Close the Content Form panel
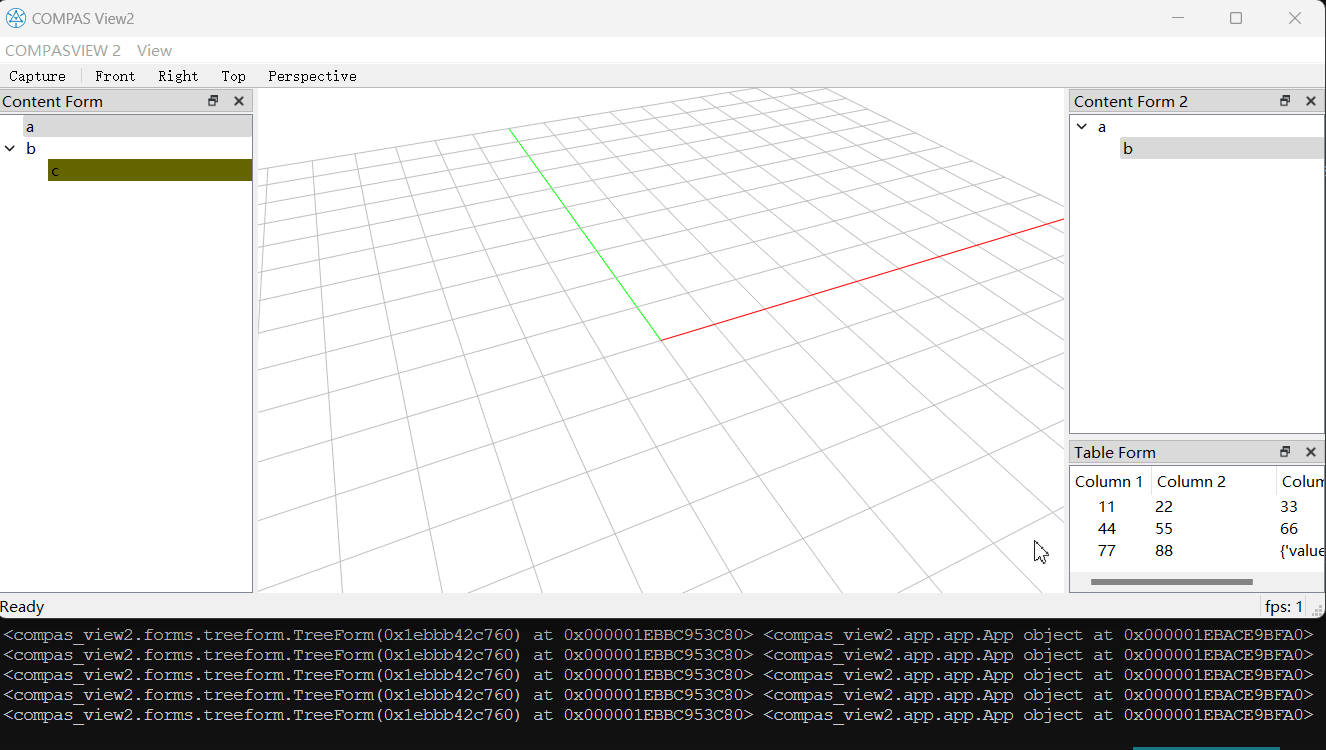This screenshot has height=750, width=1326. pos(239,100)
